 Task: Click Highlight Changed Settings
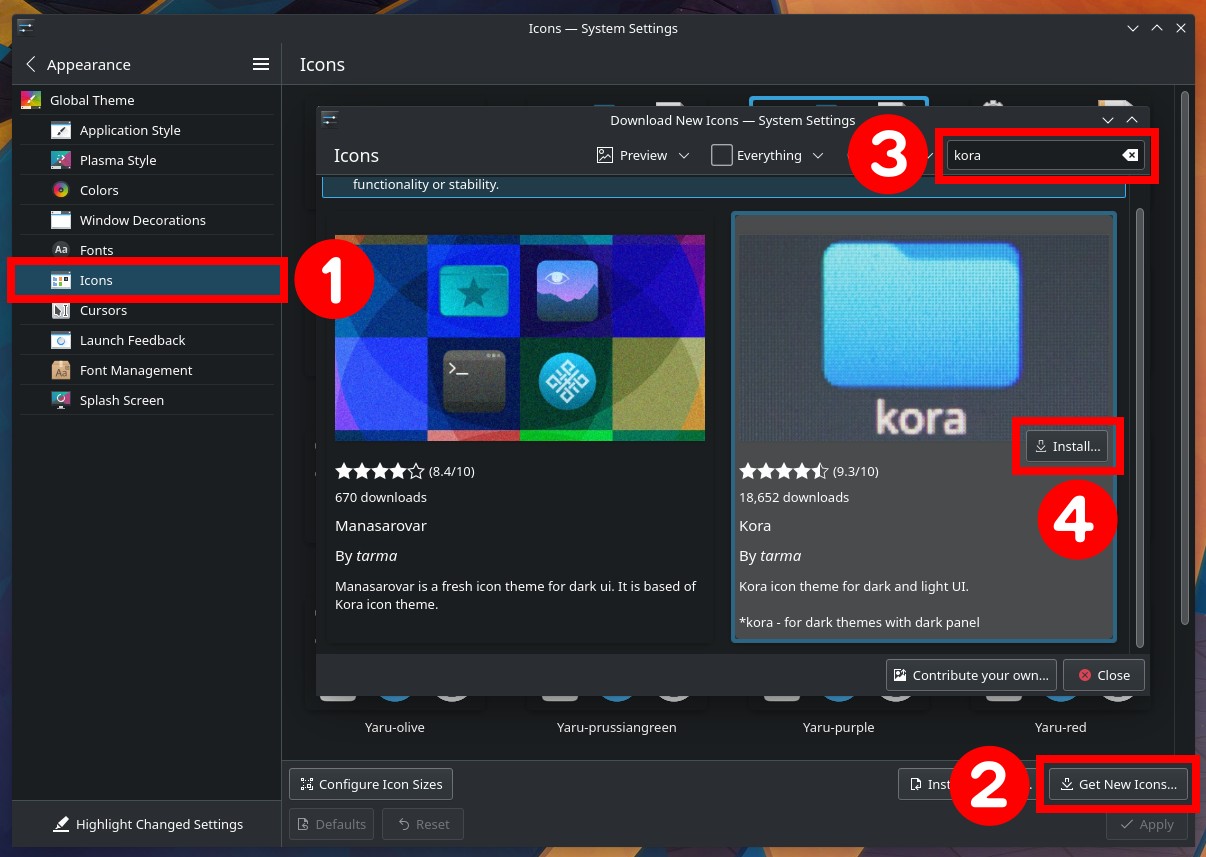point(147,824)
